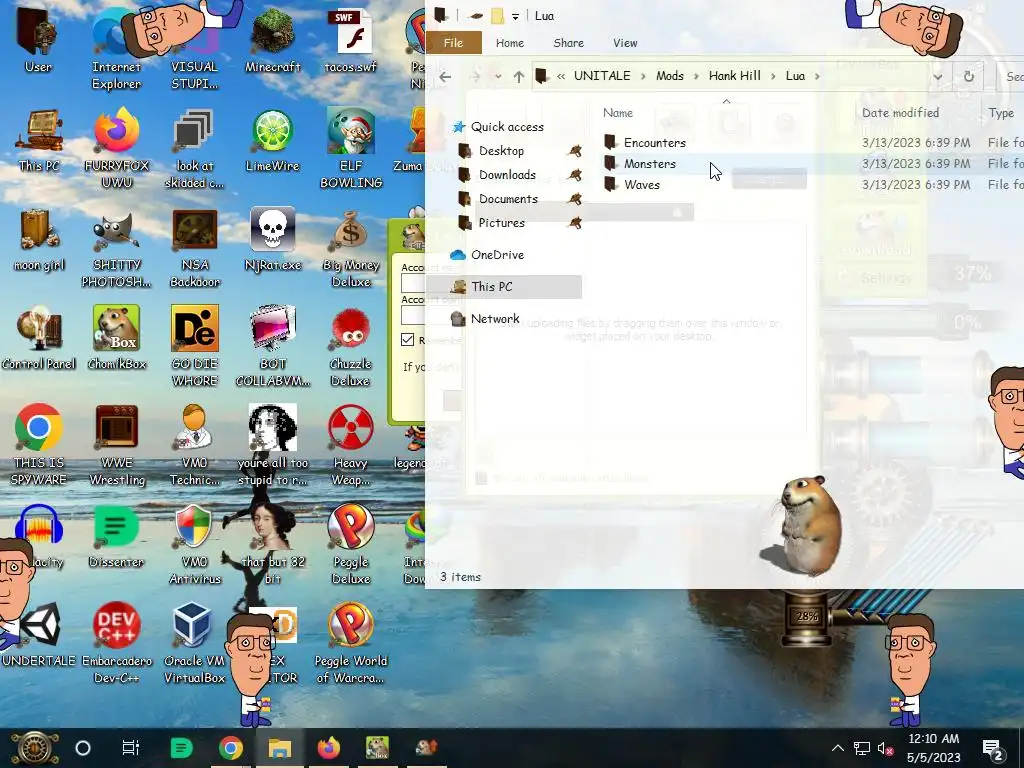
Task: Launch Internet Explorer desktop shortcut
Action: pyautogui.click(x=116, y=49)
